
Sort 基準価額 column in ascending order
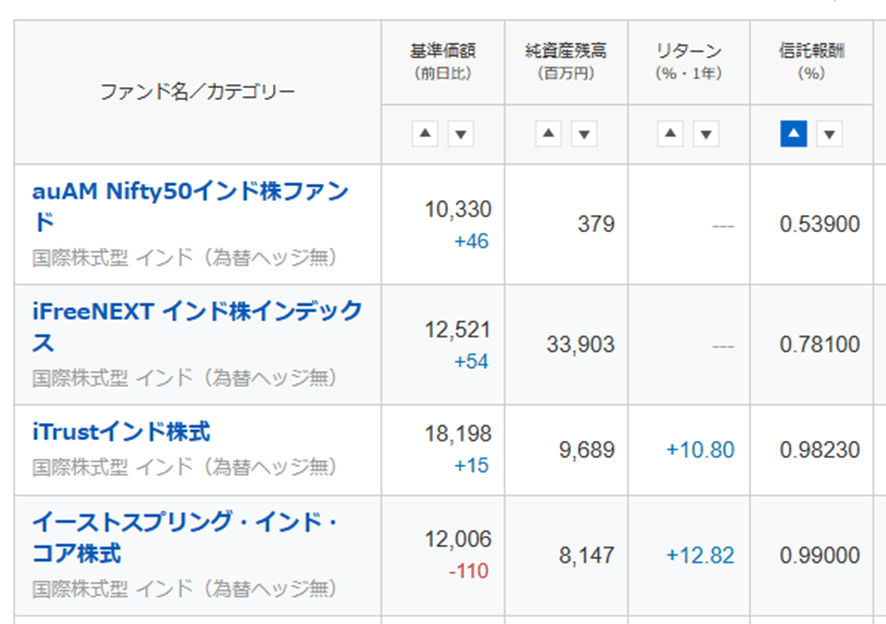point(426,133)
